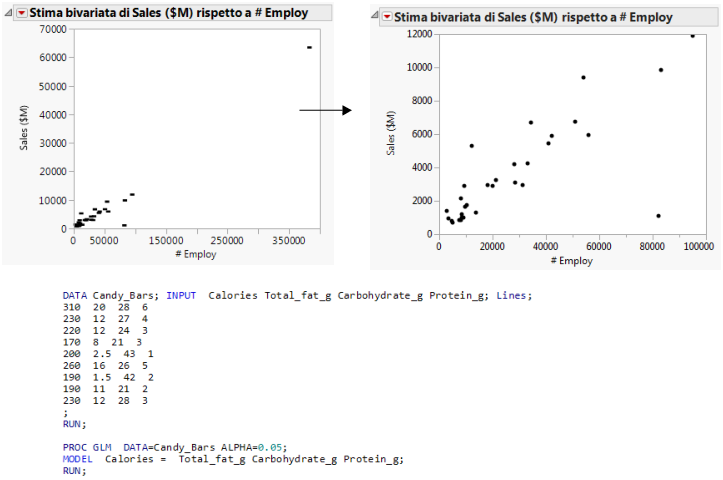This screenshot has width=723, height=480.
Task: Select the low outlier near 80000 employees in right plot
Action: 658,216
